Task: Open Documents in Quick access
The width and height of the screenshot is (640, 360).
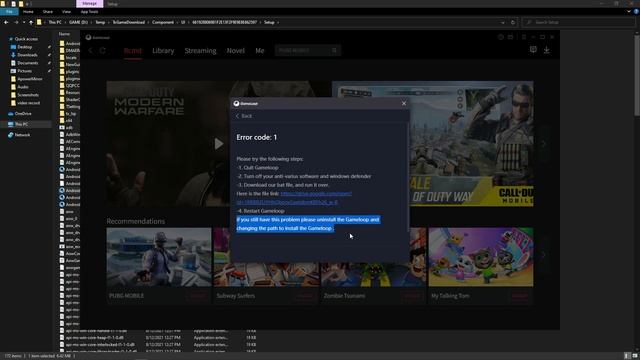Action: 27,63
